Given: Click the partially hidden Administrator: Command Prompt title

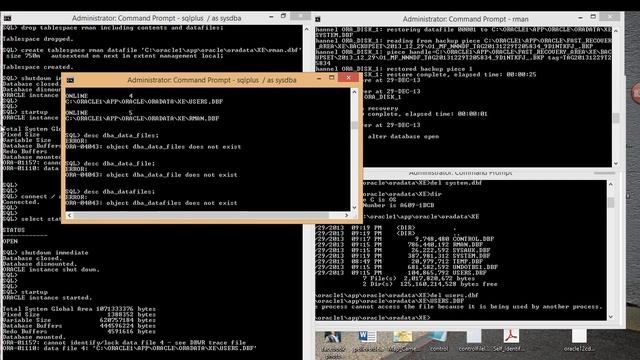Looking at the screenshot, I should pyautogui.click(x=460, y=173).
